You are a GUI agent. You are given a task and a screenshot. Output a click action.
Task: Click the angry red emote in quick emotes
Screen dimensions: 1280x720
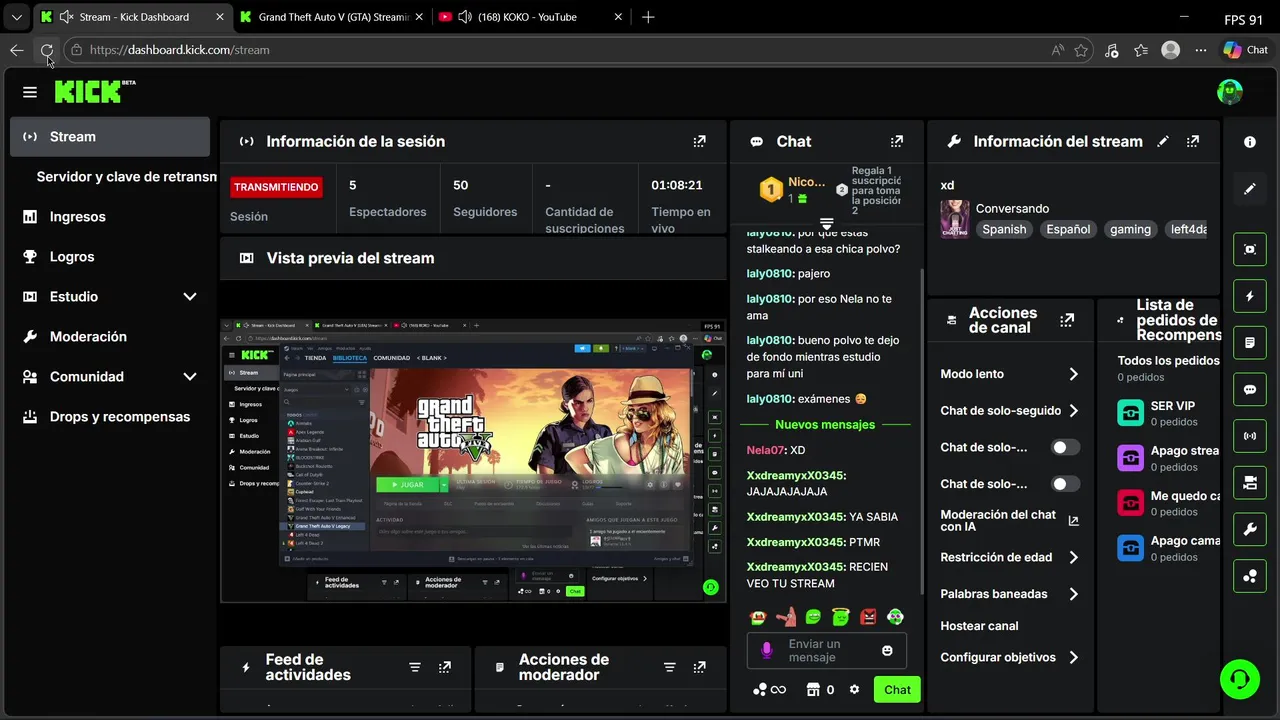coord(868,617)
